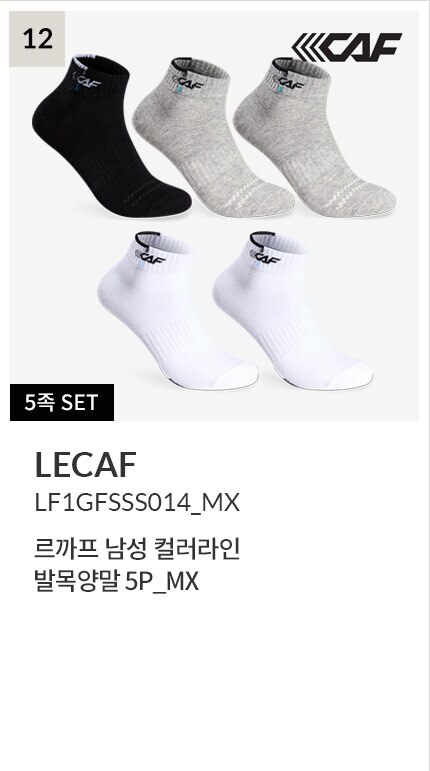Select the black ankle sock image
Viewport: 430px width, 771px height.
click(109, 137)
